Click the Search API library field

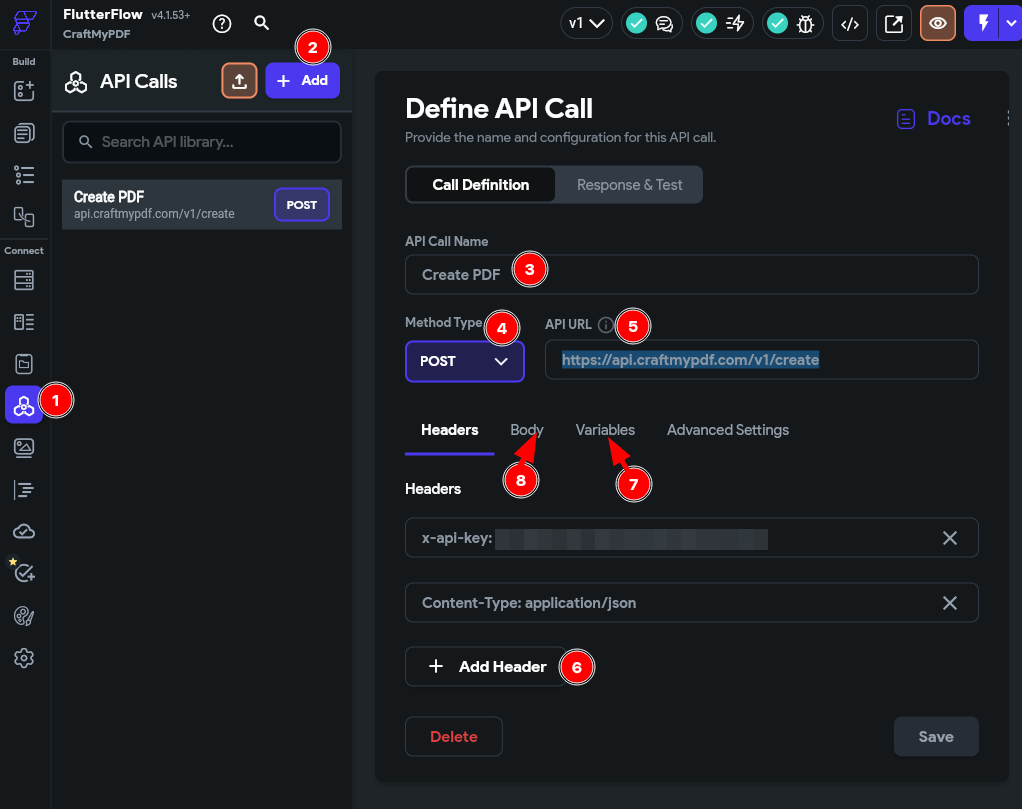[202, 142]
